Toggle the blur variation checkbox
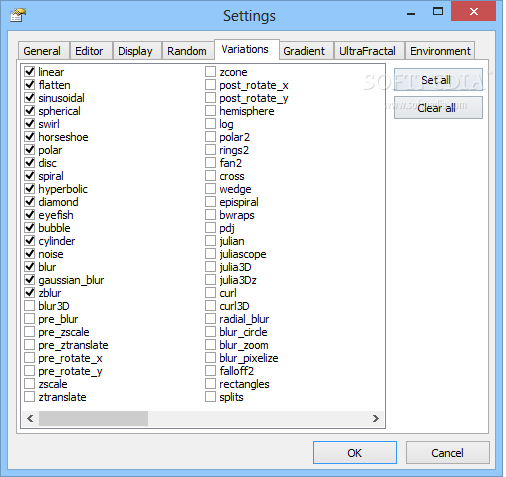Image resolution: width=506 pixels, height=477 pixels. (30, 266)
